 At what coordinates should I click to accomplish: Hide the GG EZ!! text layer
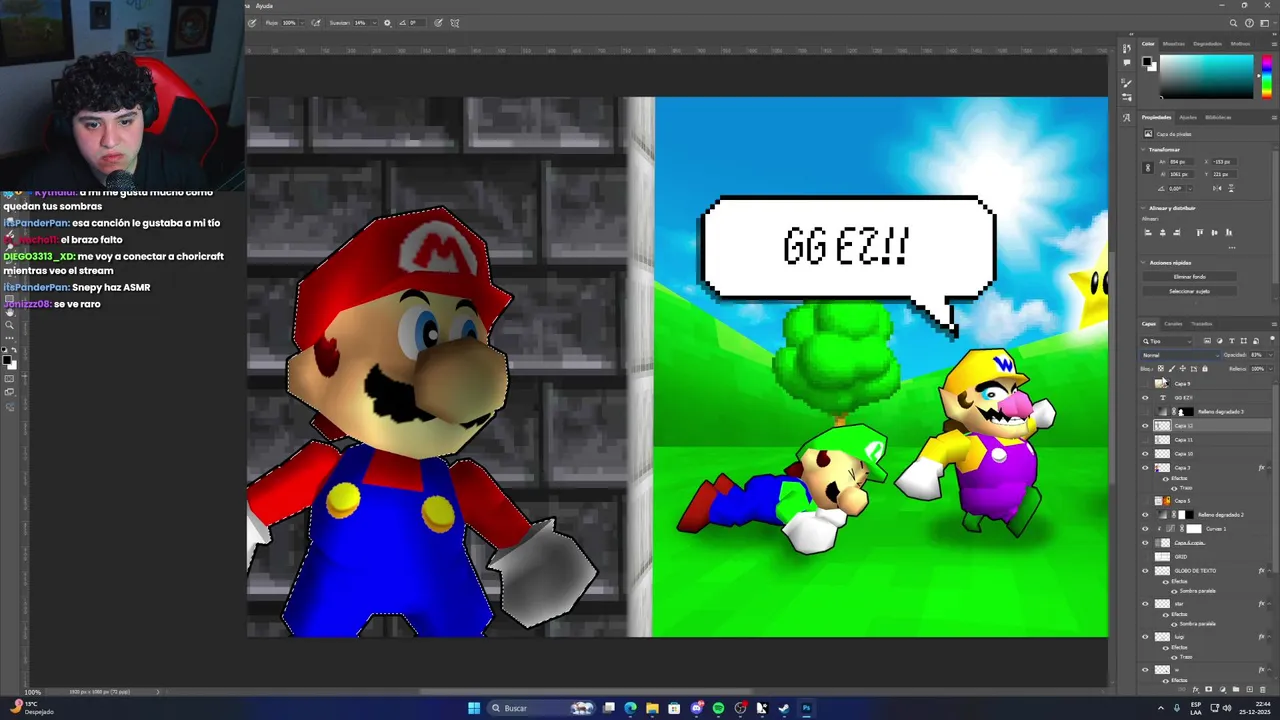[x=1146, y=397]
